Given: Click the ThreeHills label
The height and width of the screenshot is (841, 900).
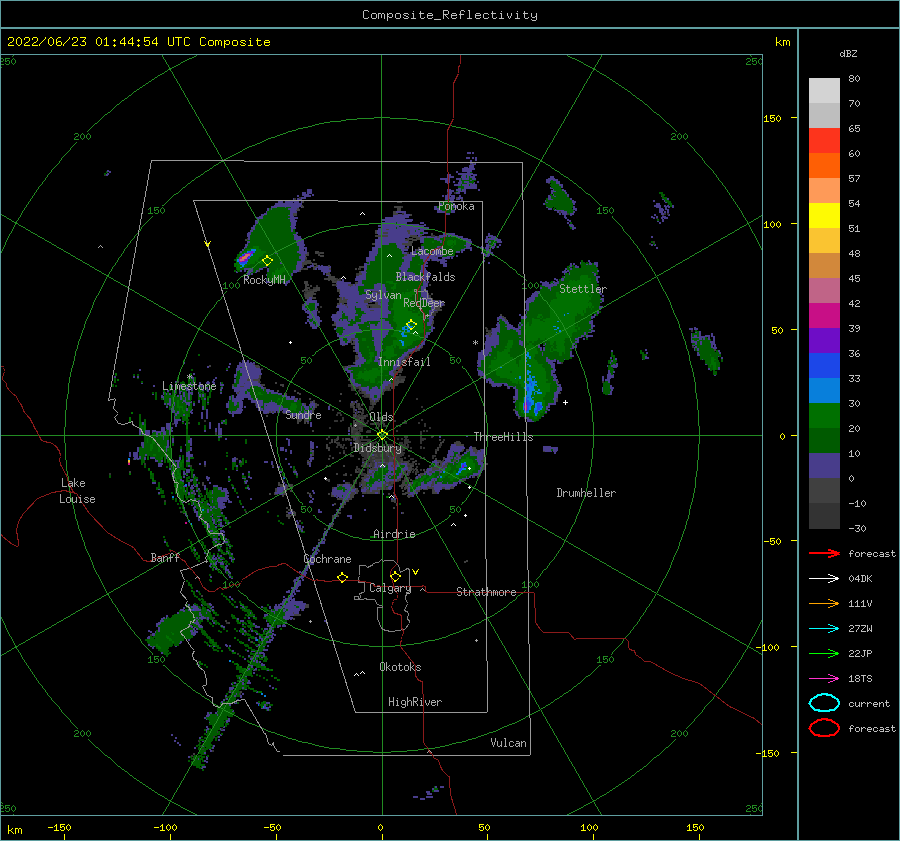Looking at the screenshot, I should pos(503,437).
